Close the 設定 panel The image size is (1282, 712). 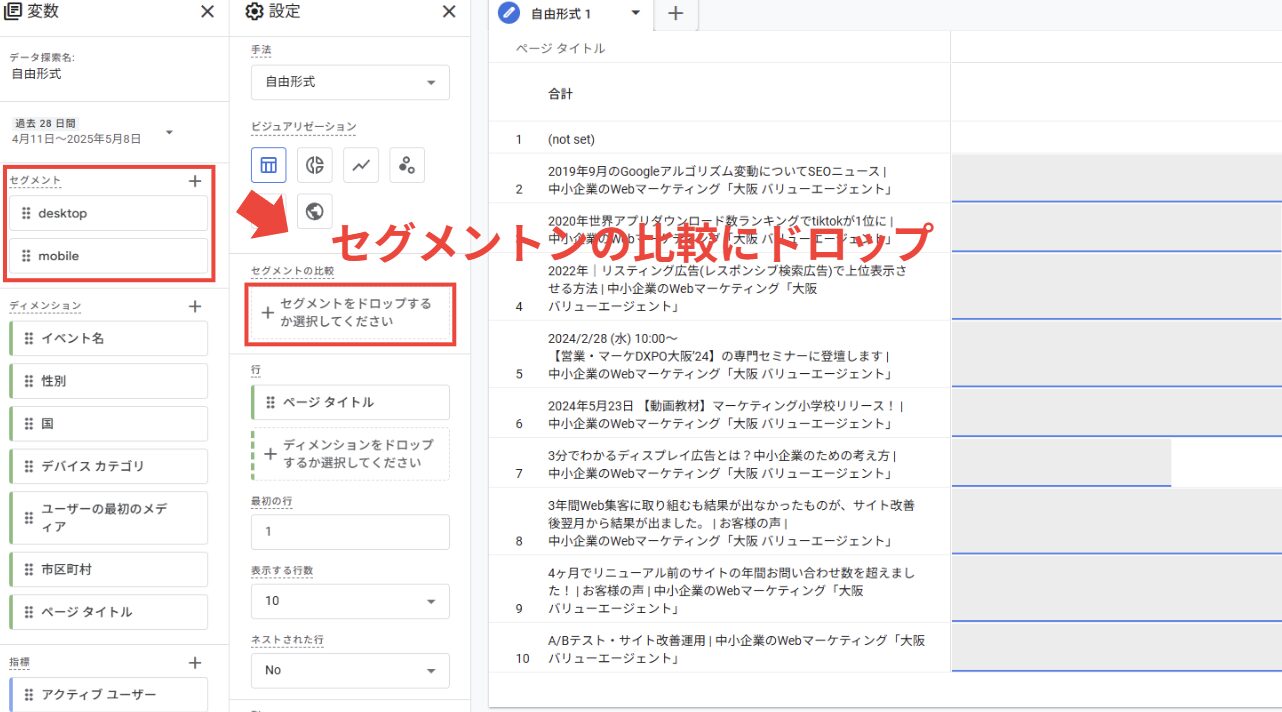point(449,12)
